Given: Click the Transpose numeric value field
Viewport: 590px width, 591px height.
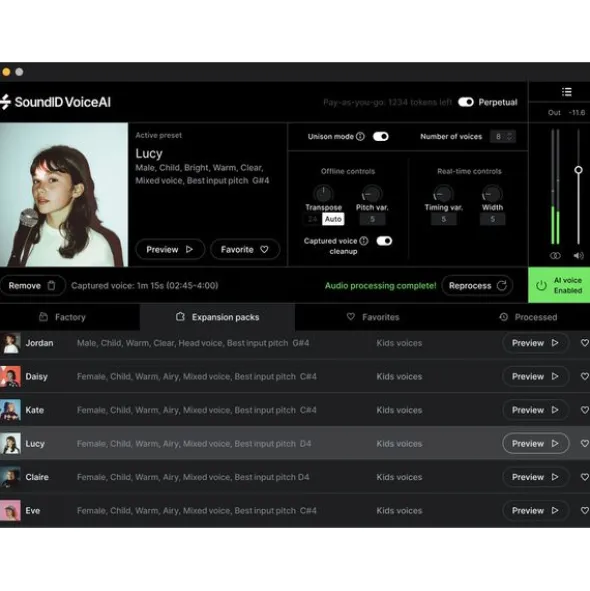Looking at the screenshot, I should 313,219.
